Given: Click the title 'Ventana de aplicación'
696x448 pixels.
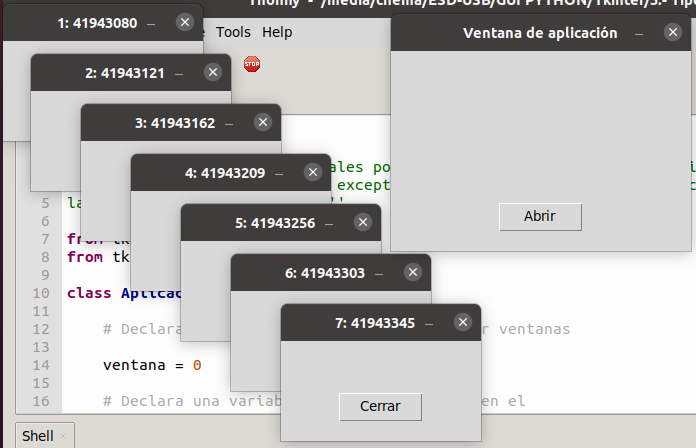Looking at the screenshot, I should click(x=540, y=33).
